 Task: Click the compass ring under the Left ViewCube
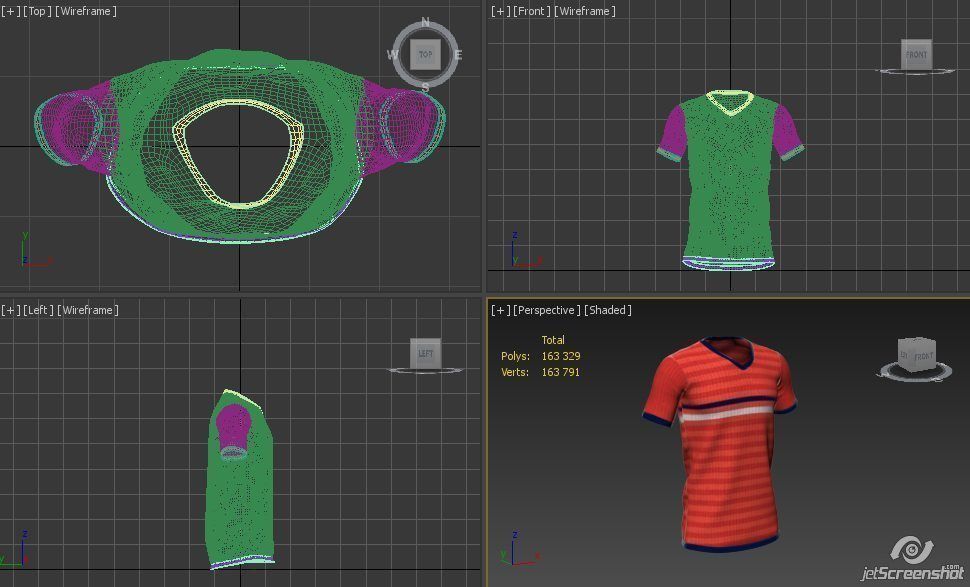[x=426, y=371]
